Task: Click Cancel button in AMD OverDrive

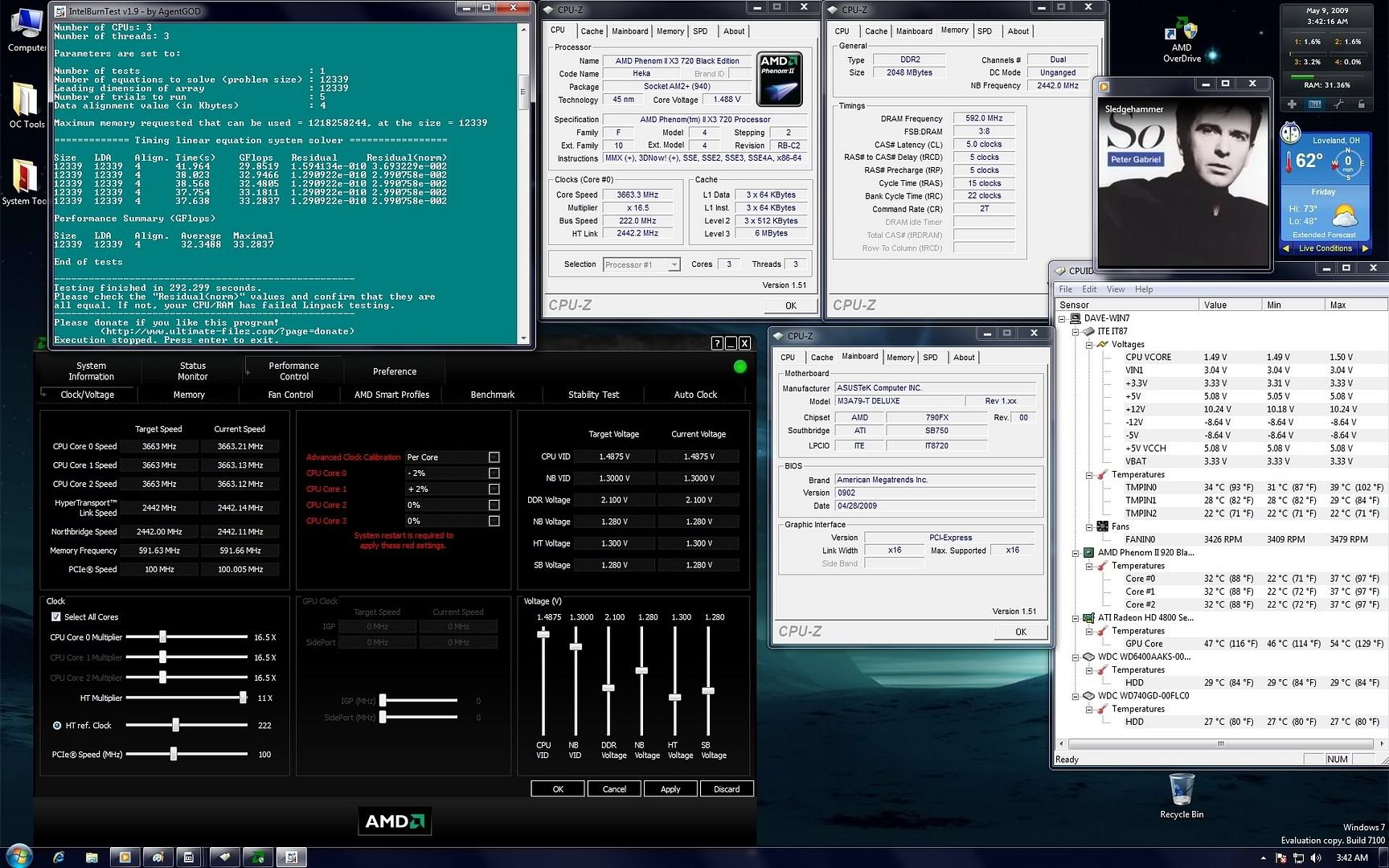Action: (x=614, y=789)
